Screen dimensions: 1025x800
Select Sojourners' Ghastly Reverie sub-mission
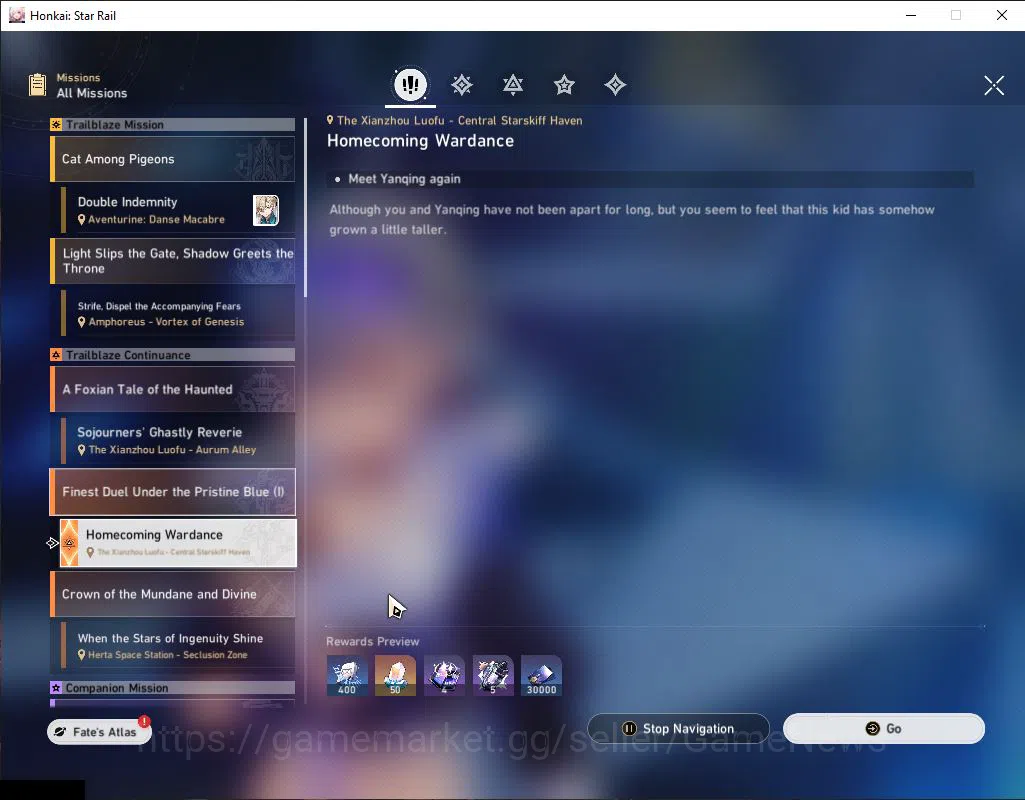(178, 441)
